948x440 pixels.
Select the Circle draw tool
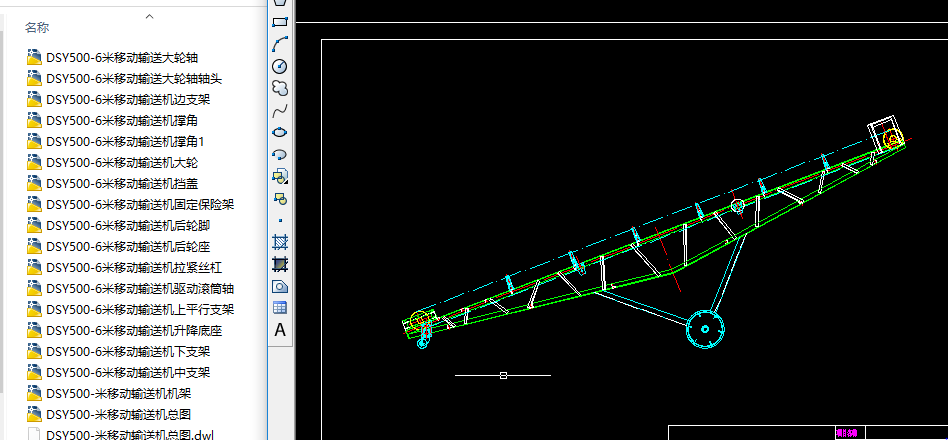coord(280,66)
